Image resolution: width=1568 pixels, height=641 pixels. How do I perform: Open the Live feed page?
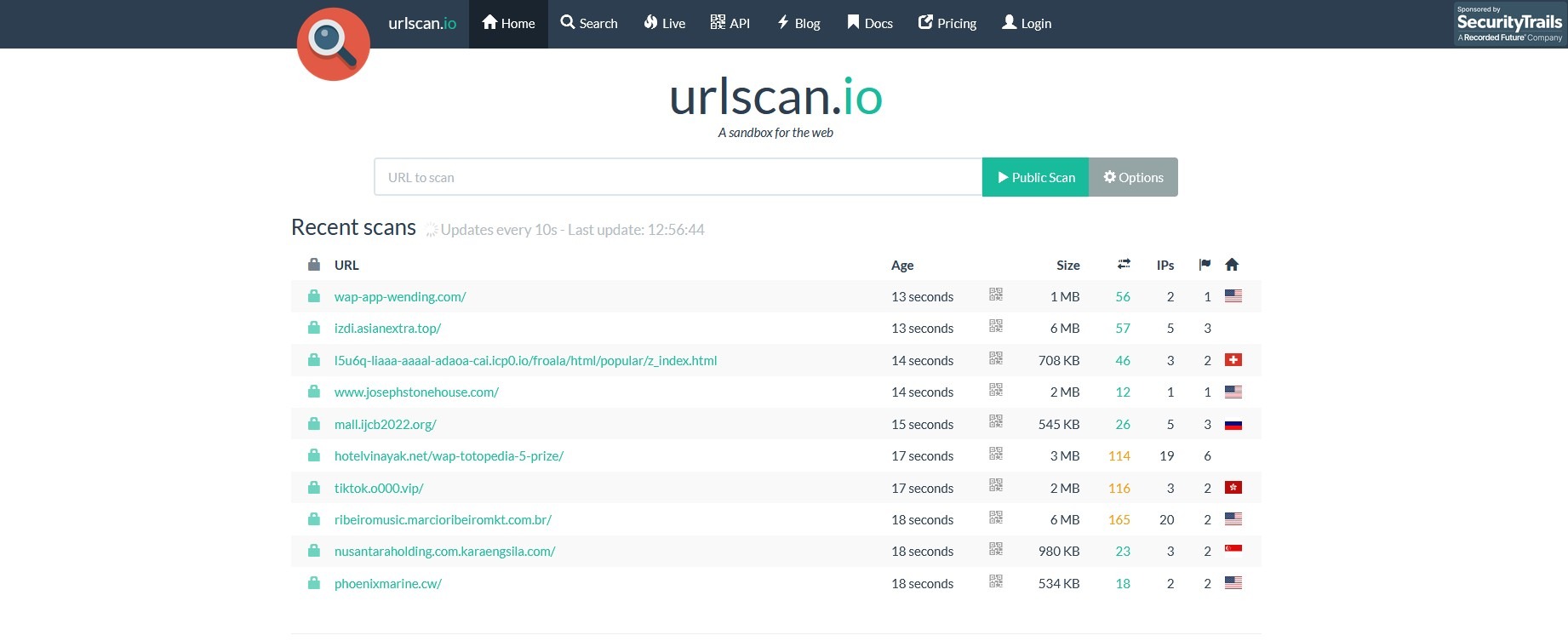point(664,24)
